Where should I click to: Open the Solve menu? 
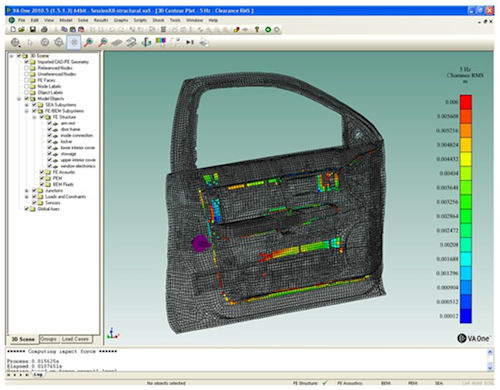point(83,20)
